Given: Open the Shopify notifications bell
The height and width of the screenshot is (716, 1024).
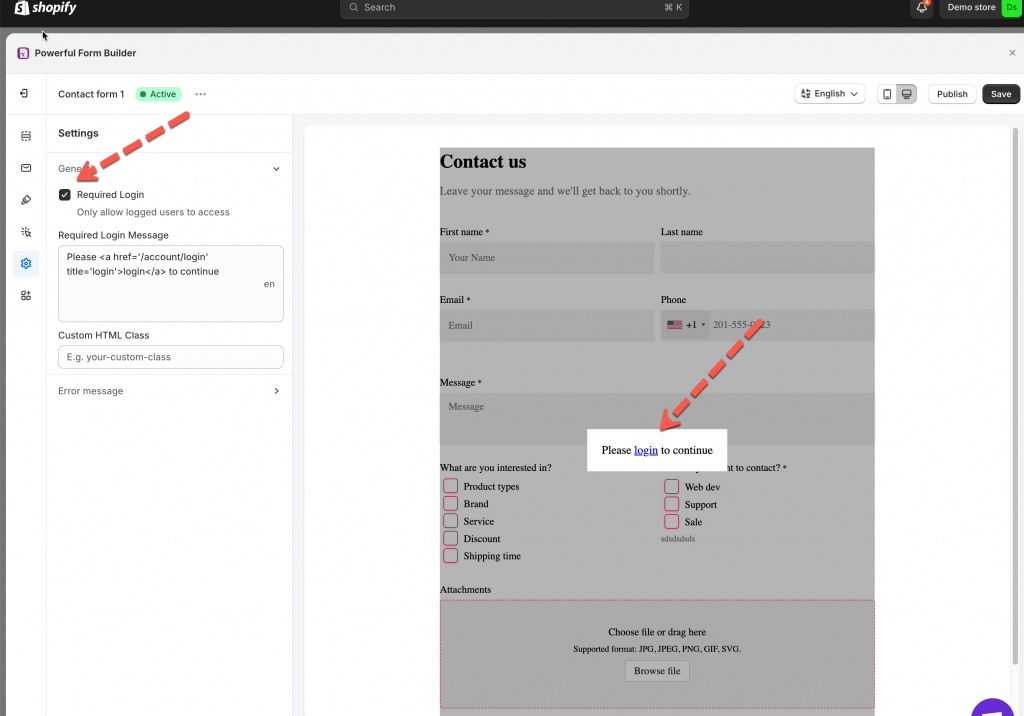Looking at the screenshot, I should click(922, 8).
